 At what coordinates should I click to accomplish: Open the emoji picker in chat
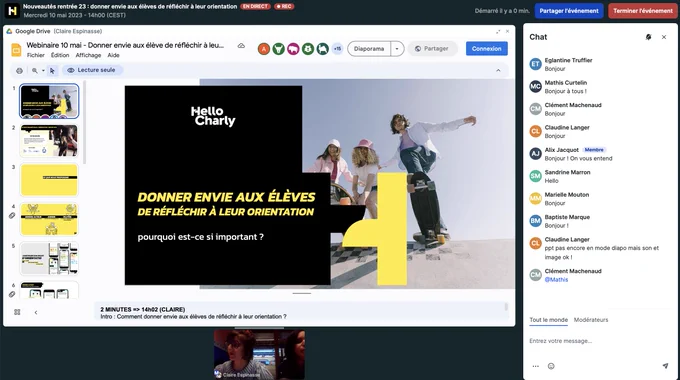551,366
